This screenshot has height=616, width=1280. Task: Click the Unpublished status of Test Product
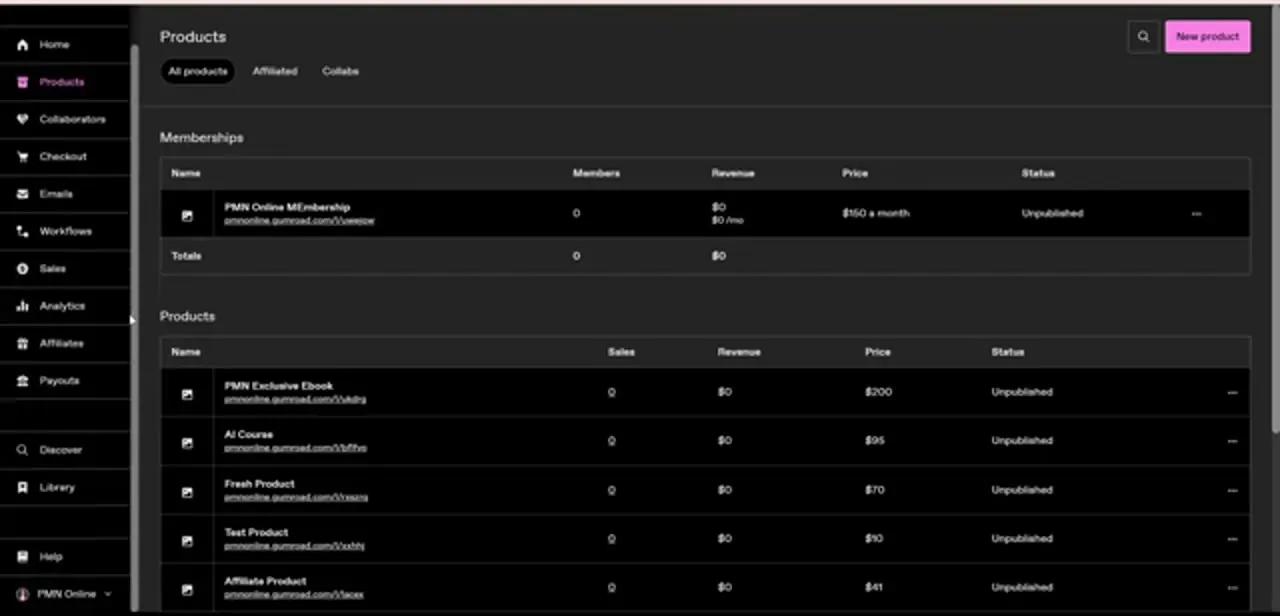(x=1022, y=539)
